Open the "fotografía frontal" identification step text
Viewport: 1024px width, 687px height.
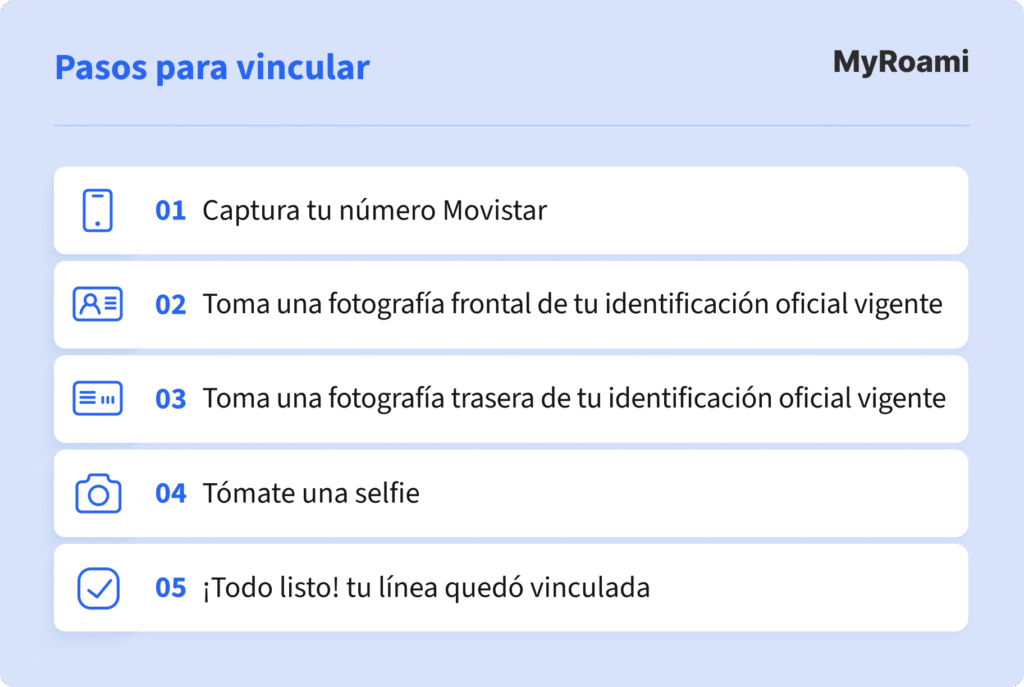[x=572, y=304]
